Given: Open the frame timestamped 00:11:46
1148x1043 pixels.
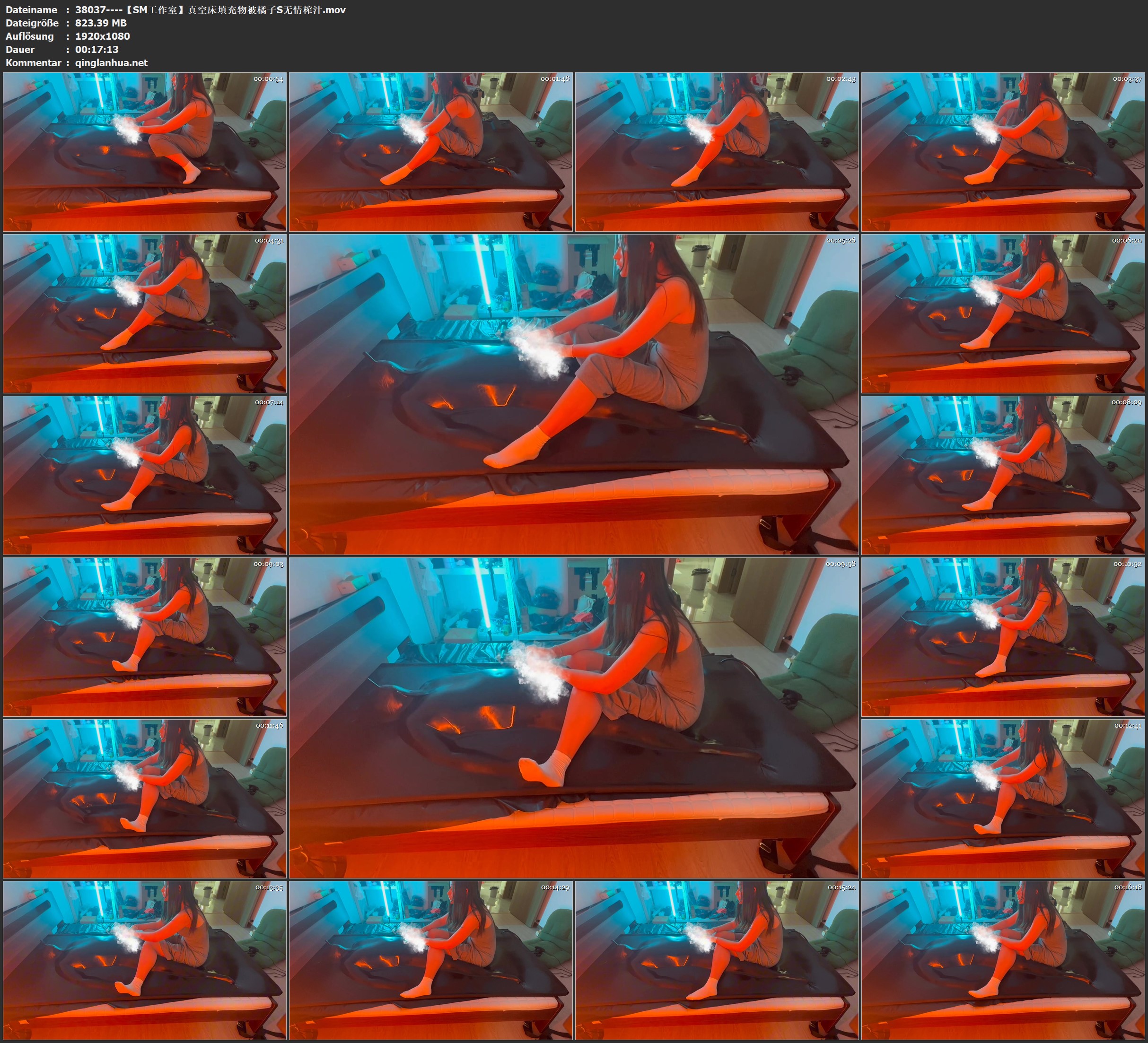Looking at the screenshot, I should tap(145, 798).
